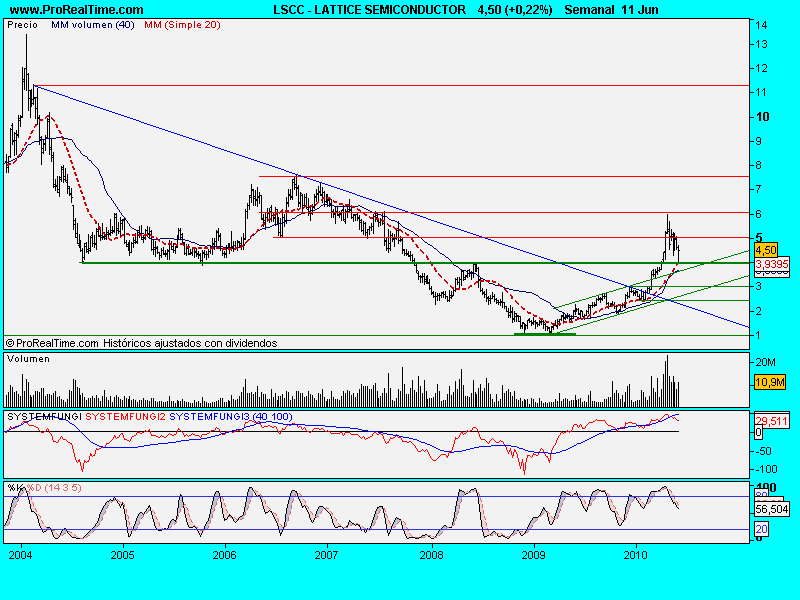
Task: Click the yellow 4,50 current price tag
Action: (766, 250)
